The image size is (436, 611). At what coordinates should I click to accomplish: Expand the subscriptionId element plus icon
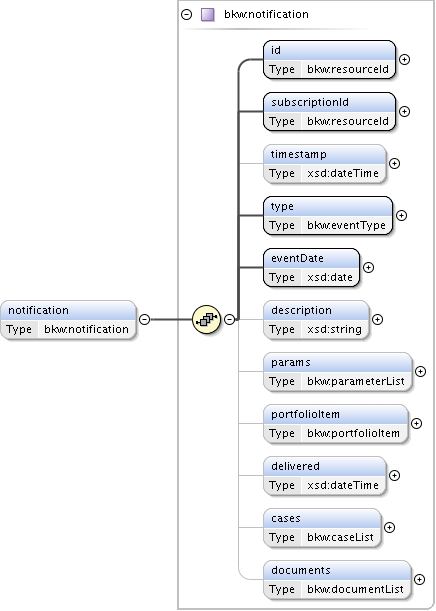pos(405,111)
